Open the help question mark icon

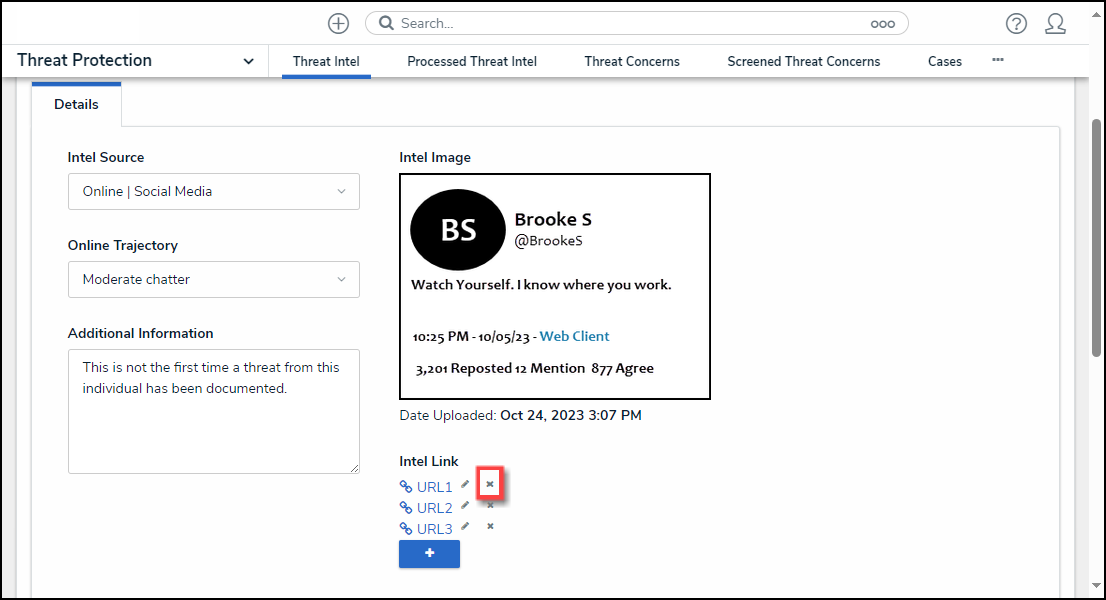(x=1016, y=23)
